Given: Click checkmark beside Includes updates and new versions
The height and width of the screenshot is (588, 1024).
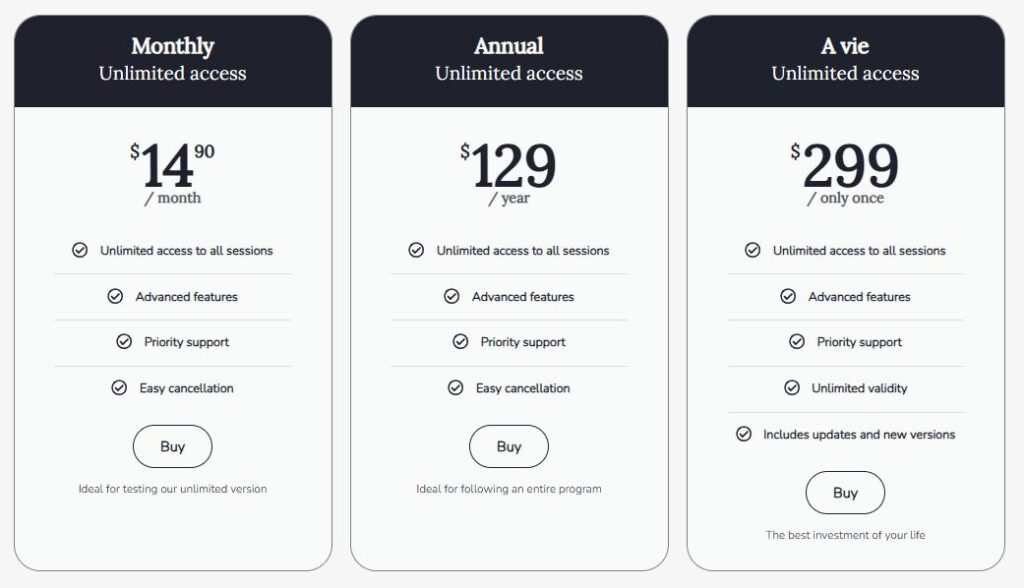Looking at the screenshot, I should click(x=744, y=434).
